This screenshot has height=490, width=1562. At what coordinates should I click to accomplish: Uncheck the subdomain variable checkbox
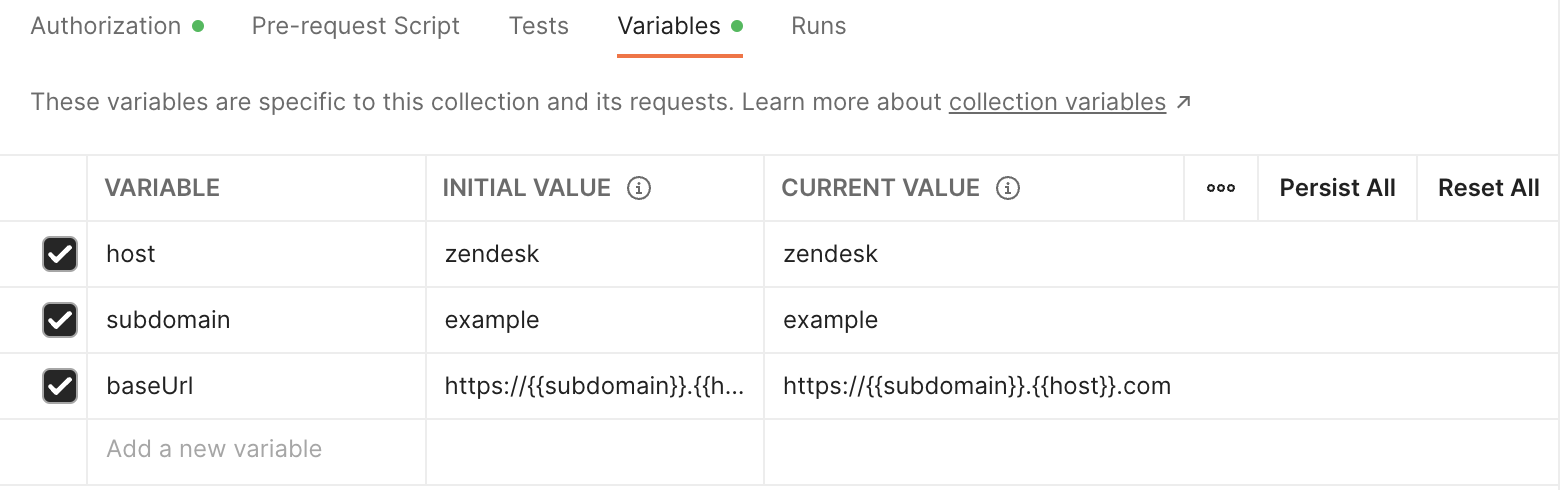click(60, 320)
